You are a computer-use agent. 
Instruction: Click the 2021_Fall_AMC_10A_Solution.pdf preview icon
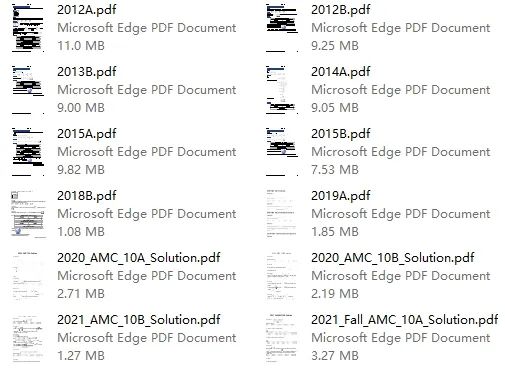[282, 338]
